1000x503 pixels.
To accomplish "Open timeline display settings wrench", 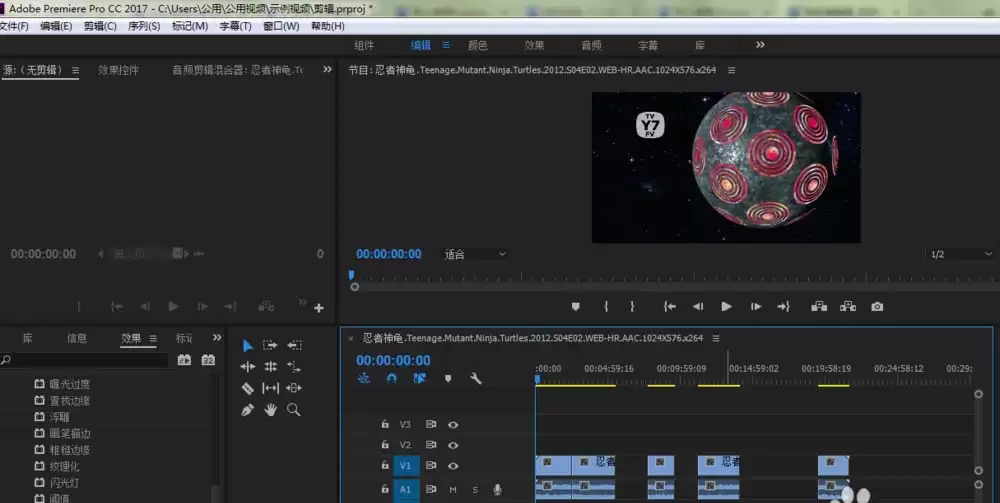I will pos(476,379).
